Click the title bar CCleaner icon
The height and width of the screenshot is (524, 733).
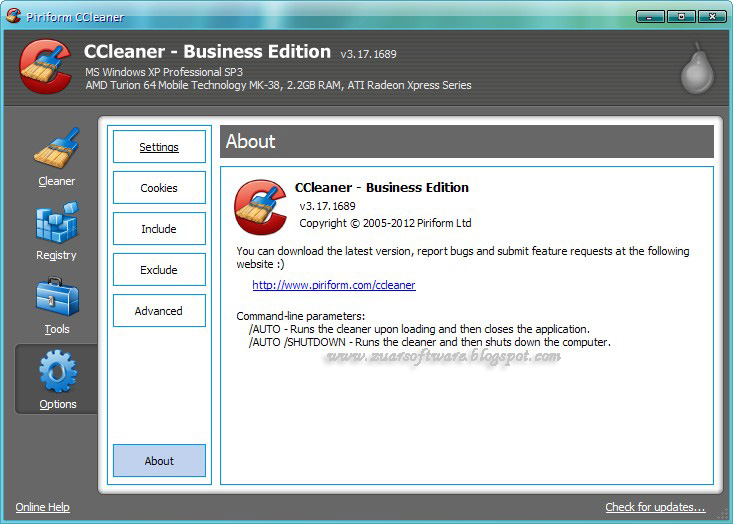(x=14, y=15)
